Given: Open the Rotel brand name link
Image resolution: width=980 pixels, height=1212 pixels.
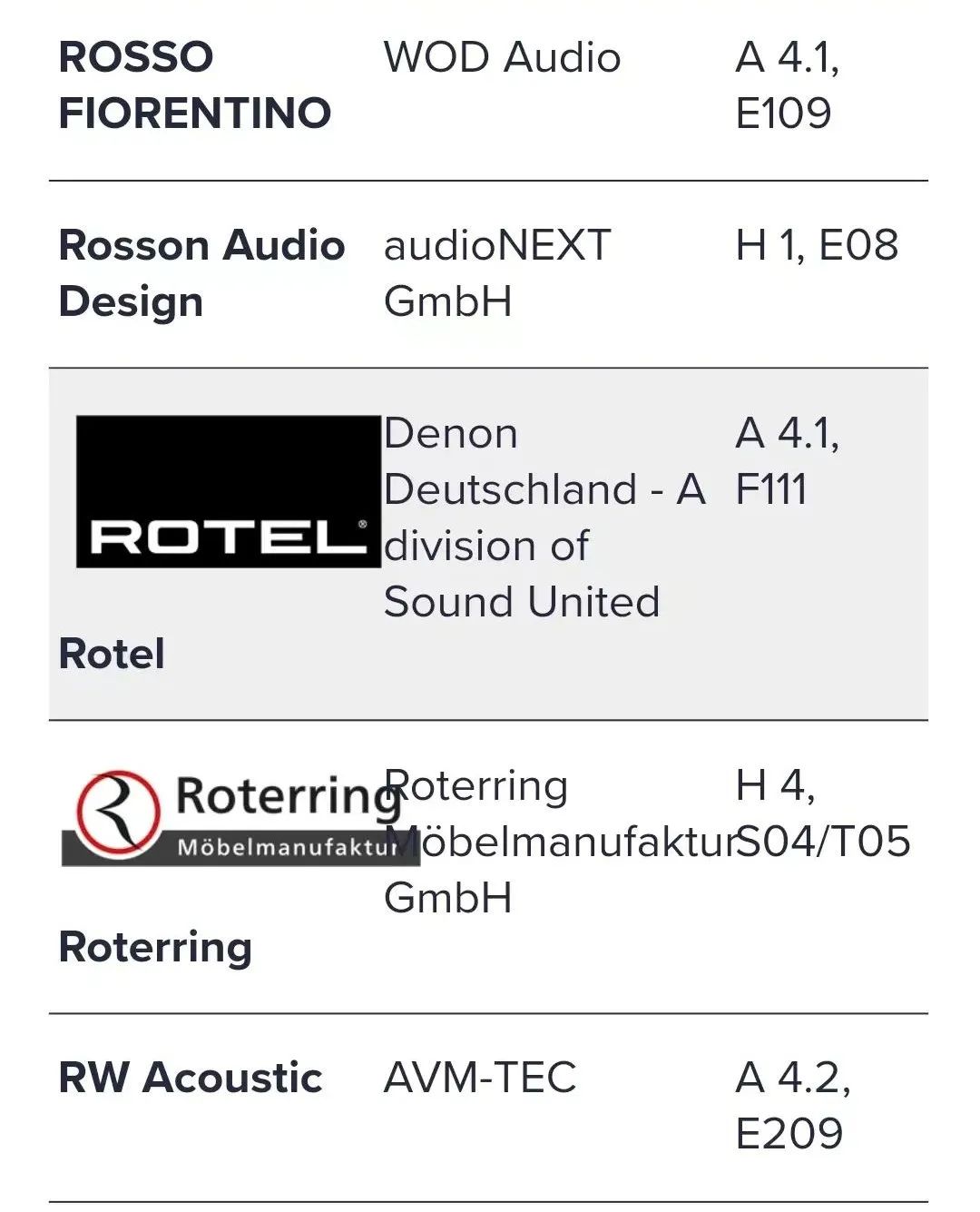Looking at the screenshot, I should (112, 654).
